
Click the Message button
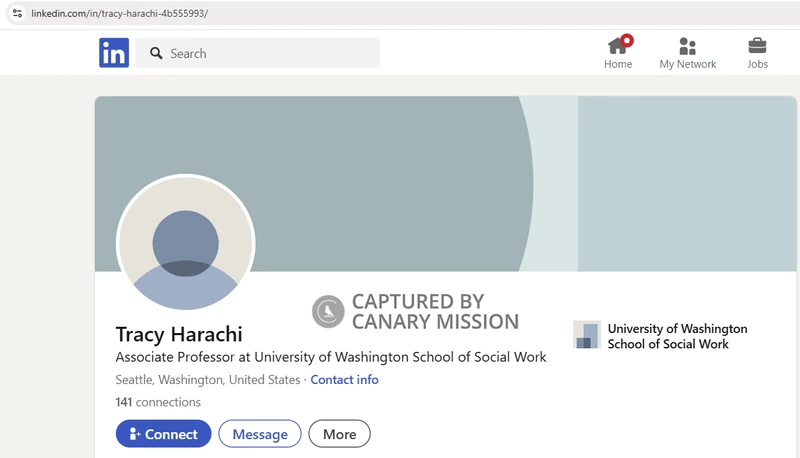tap(260, 434)
